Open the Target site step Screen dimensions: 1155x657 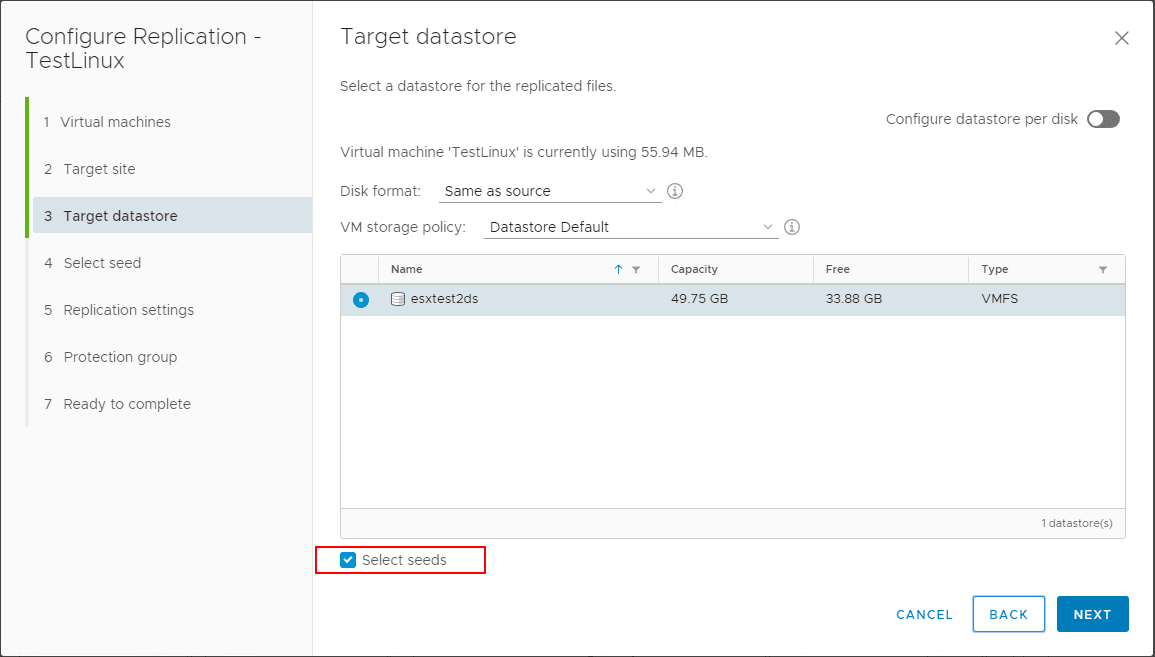98,168
